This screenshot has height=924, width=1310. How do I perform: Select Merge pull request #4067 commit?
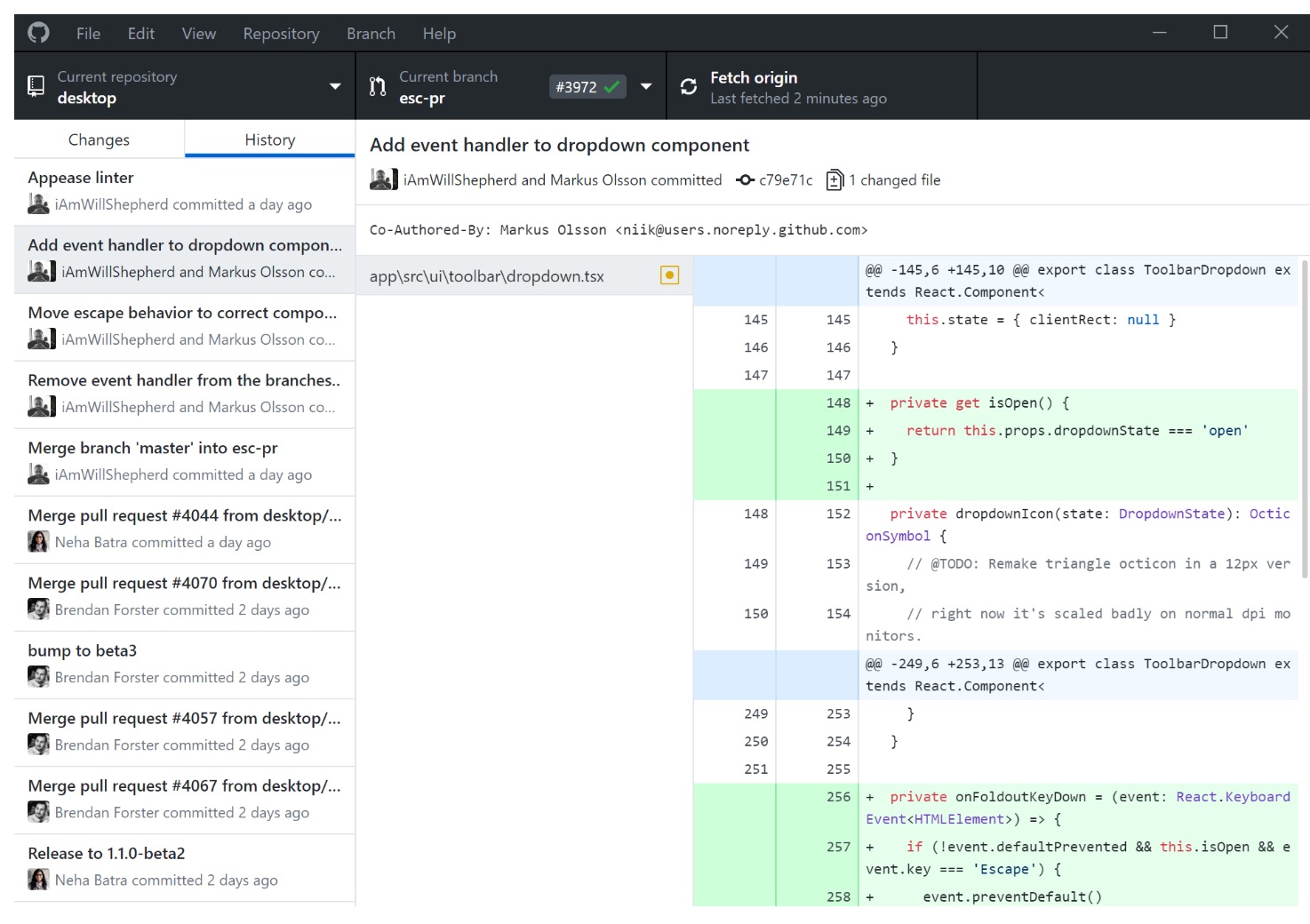click(185, 799)
